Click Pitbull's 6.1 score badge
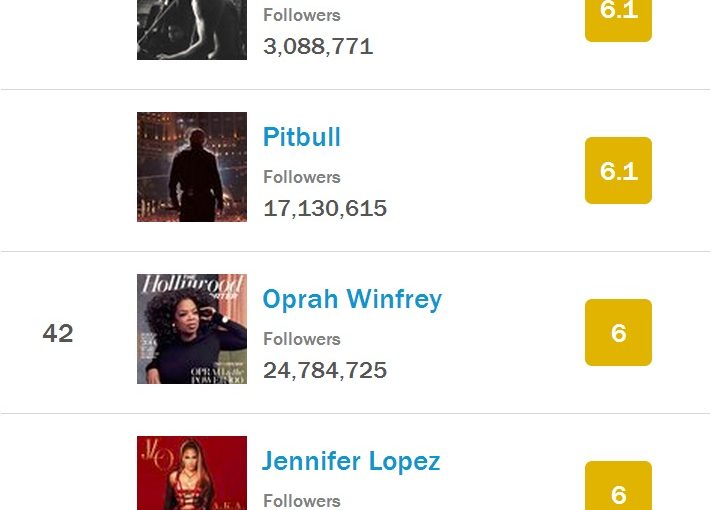Screen dimensions: 711x510 [618, 170]
